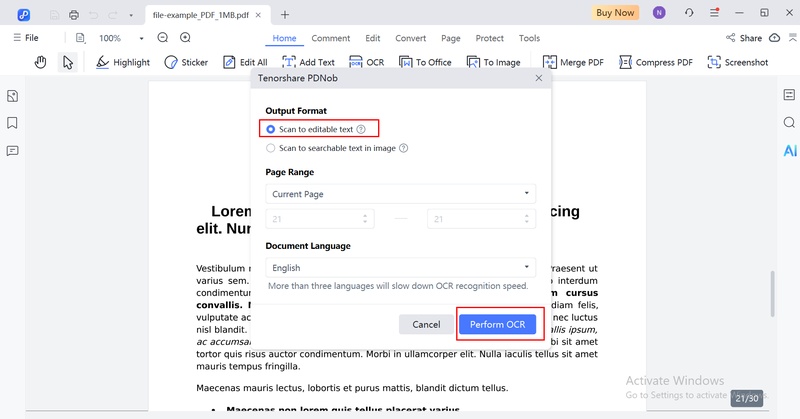Click the Buy Now button
This screenshot has width=800, height=419.
pos(615,13)
